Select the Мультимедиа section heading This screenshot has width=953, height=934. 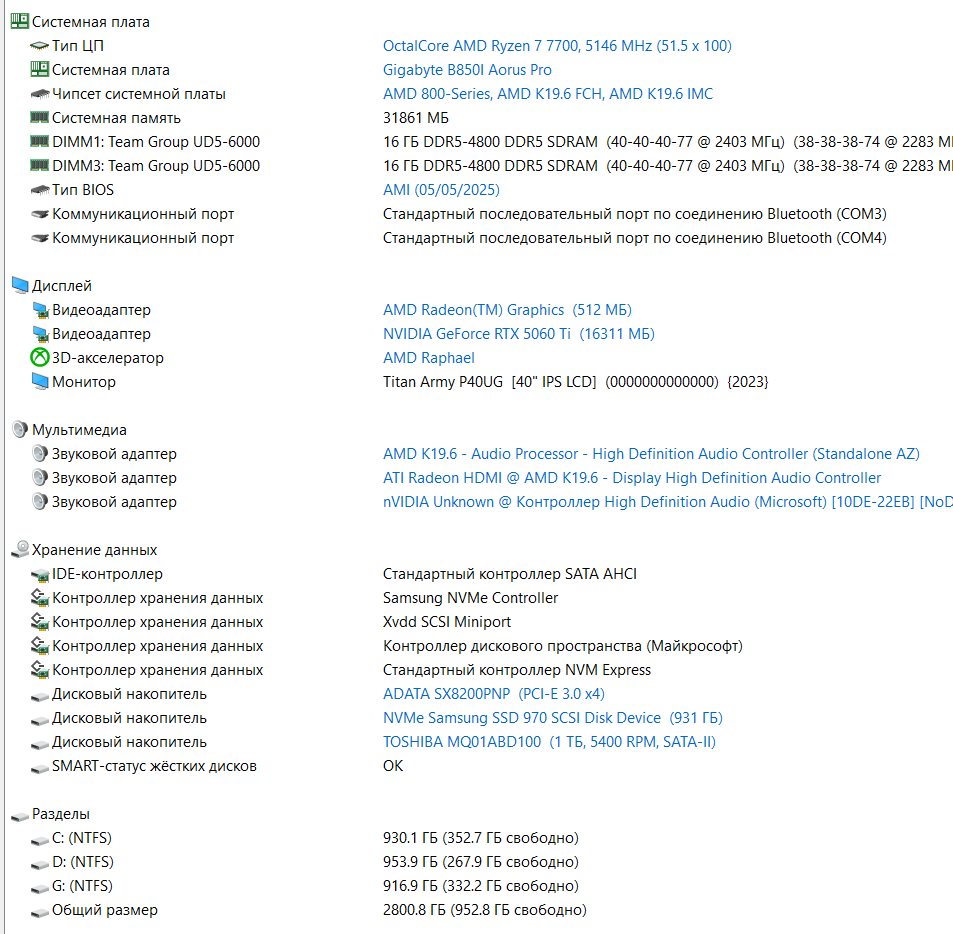tap(79, 430)
